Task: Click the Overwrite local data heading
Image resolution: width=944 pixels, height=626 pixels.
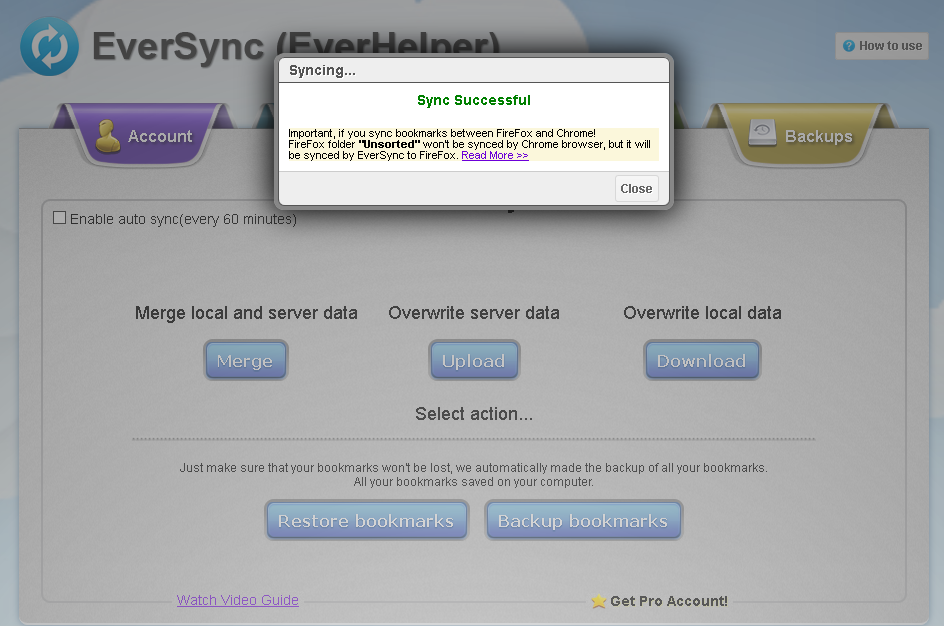Action: (703, 313)
